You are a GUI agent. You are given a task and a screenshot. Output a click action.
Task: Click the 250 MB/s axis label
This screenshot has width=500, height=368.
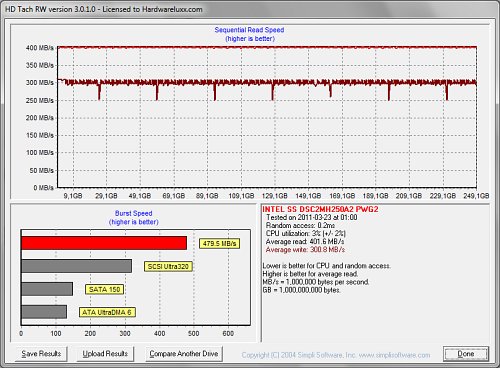click(40, 100)
